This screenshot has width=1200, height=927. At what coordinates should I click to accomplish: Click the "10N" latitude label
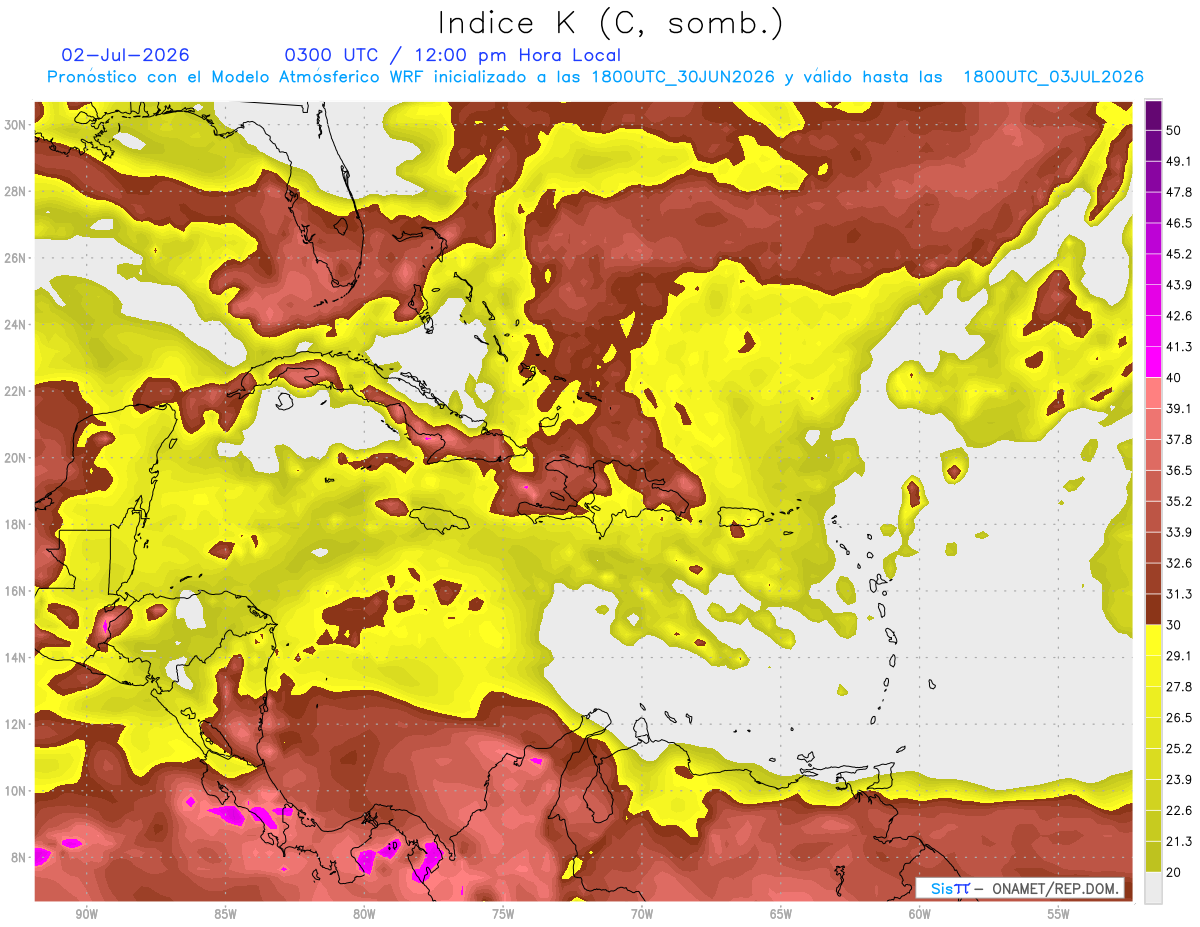click(15, 791)
